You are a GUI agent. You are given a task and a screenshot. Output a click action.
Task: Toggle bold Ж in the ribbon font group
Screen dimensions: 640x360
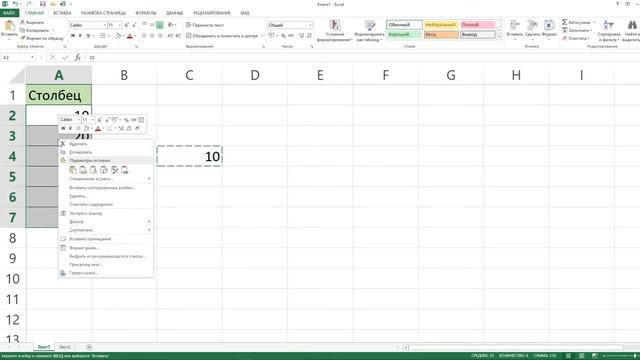pyautogui.click(x=73, y=36)
